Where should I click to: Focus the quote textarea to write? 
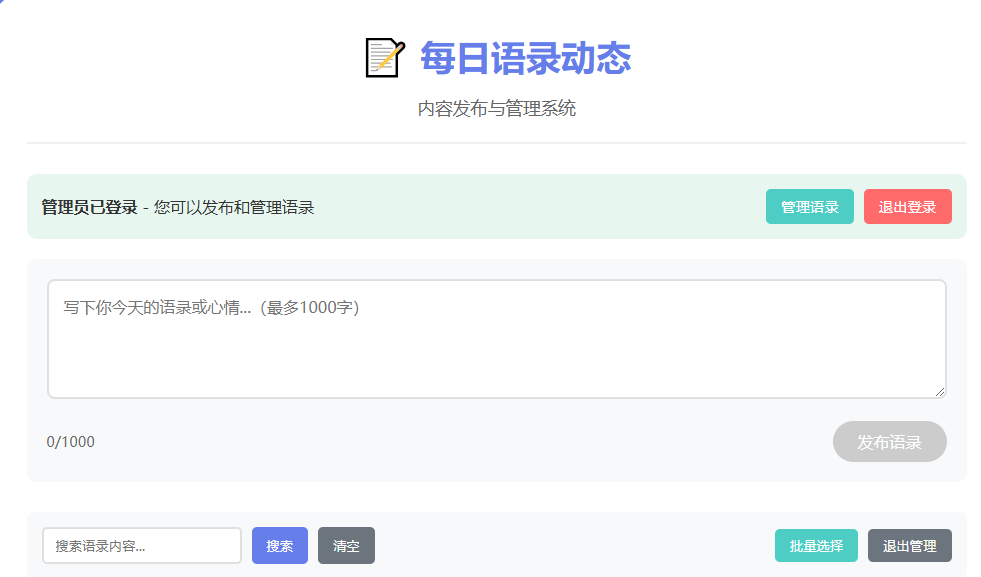pos(496,339)
